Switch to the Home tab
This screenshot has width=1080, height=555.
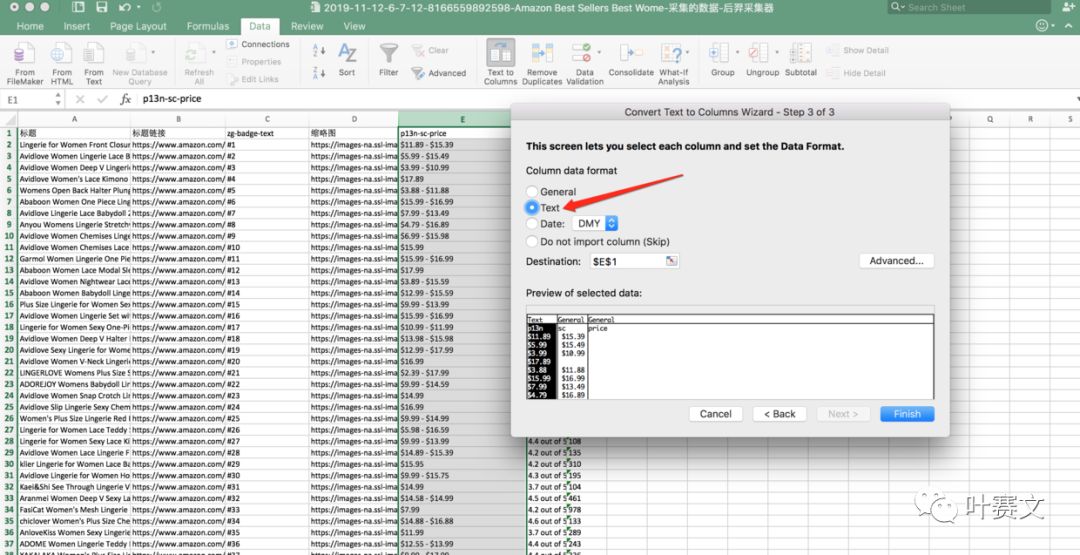30,26
